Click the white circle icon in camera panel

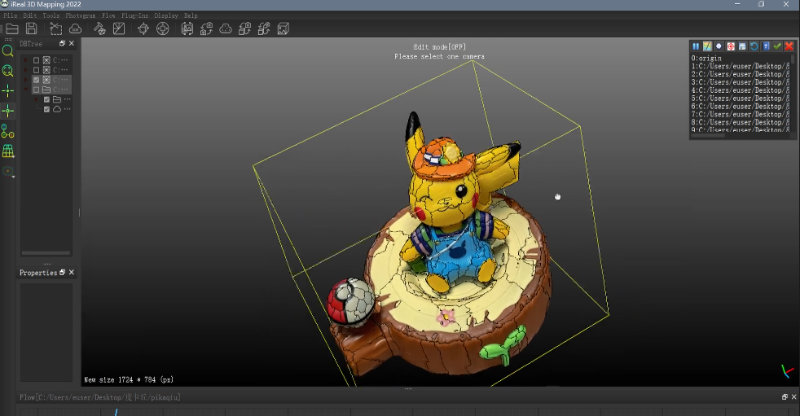[719, 46]
